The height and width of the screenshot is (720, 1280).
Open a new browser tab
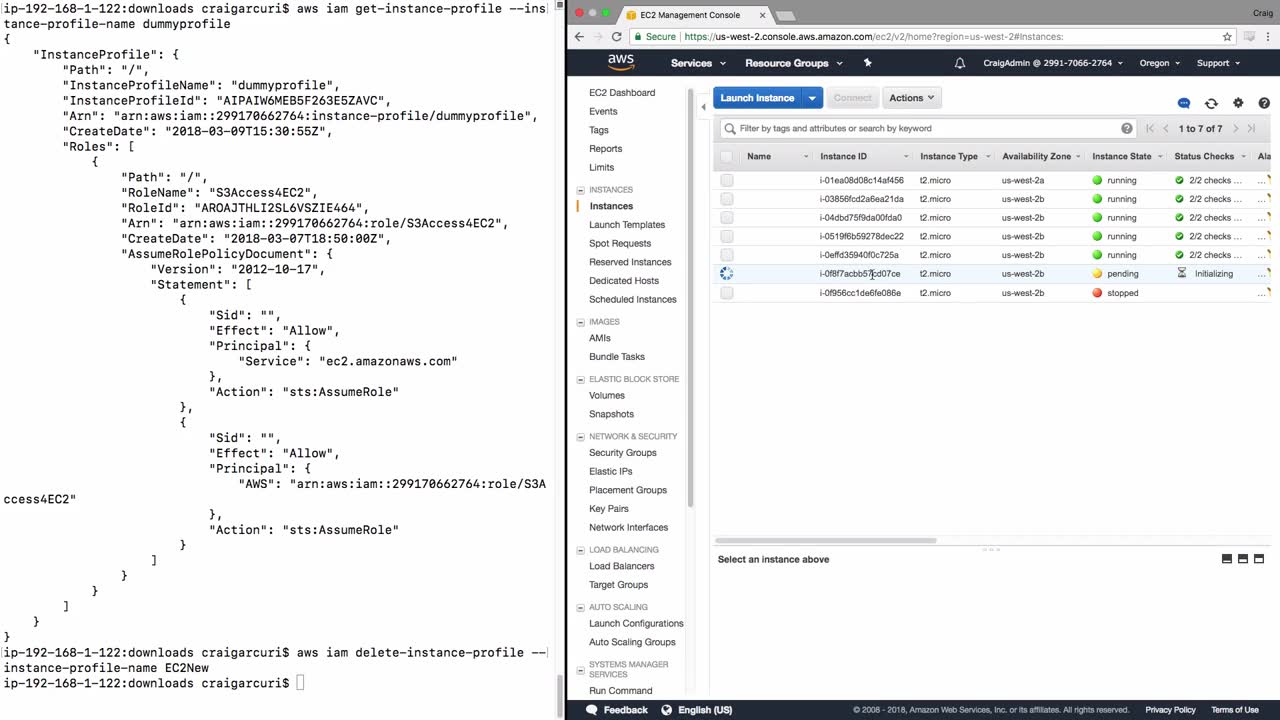[x=786, y=15]
